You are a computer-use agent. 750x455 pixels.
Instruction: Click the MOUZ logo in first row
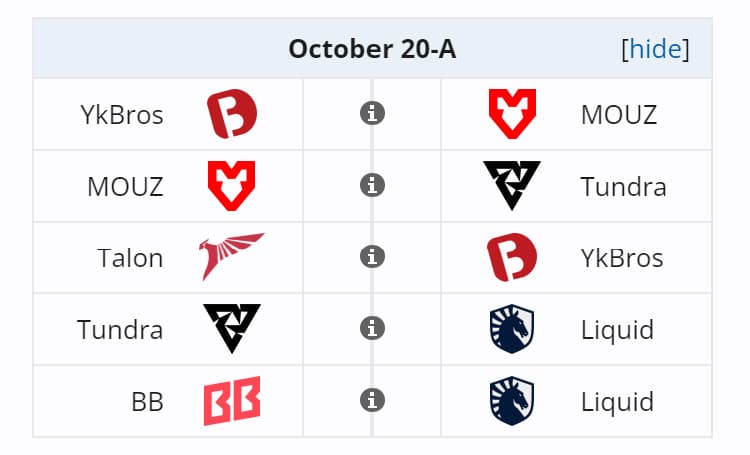click(512, 114)
